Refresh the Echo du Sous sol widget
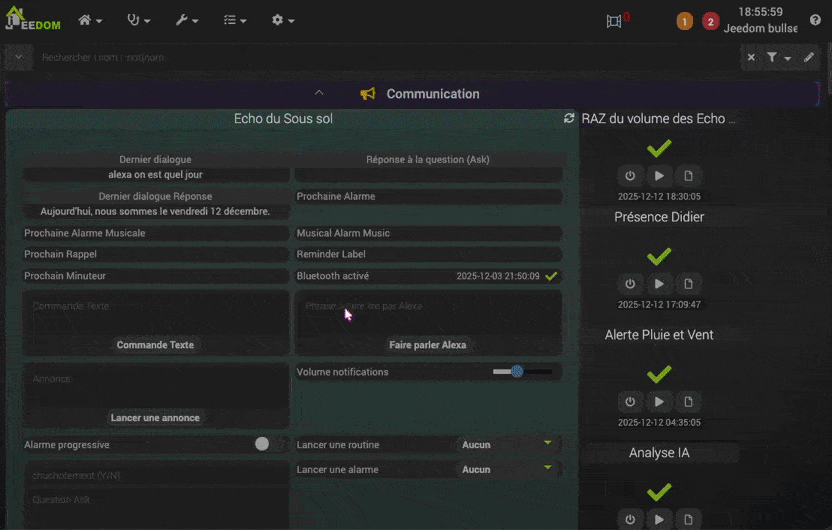Viewport: 832px width, 530px height. point(569,118)
